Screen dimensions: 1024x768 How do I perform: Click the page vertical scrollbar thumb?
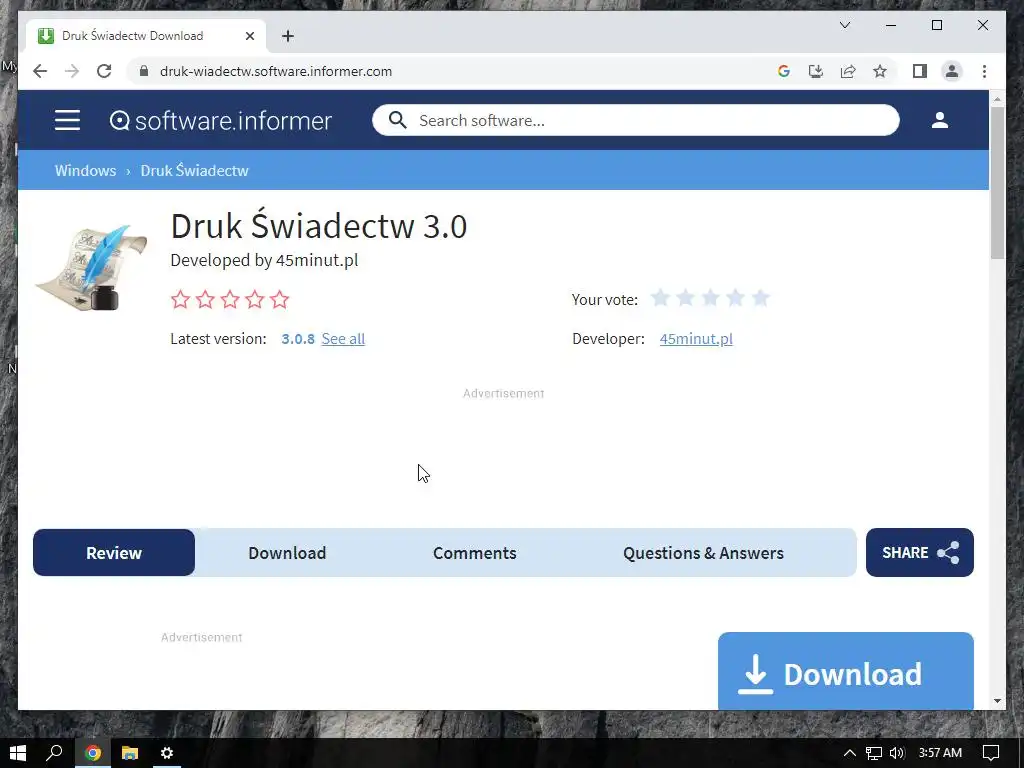997,183
